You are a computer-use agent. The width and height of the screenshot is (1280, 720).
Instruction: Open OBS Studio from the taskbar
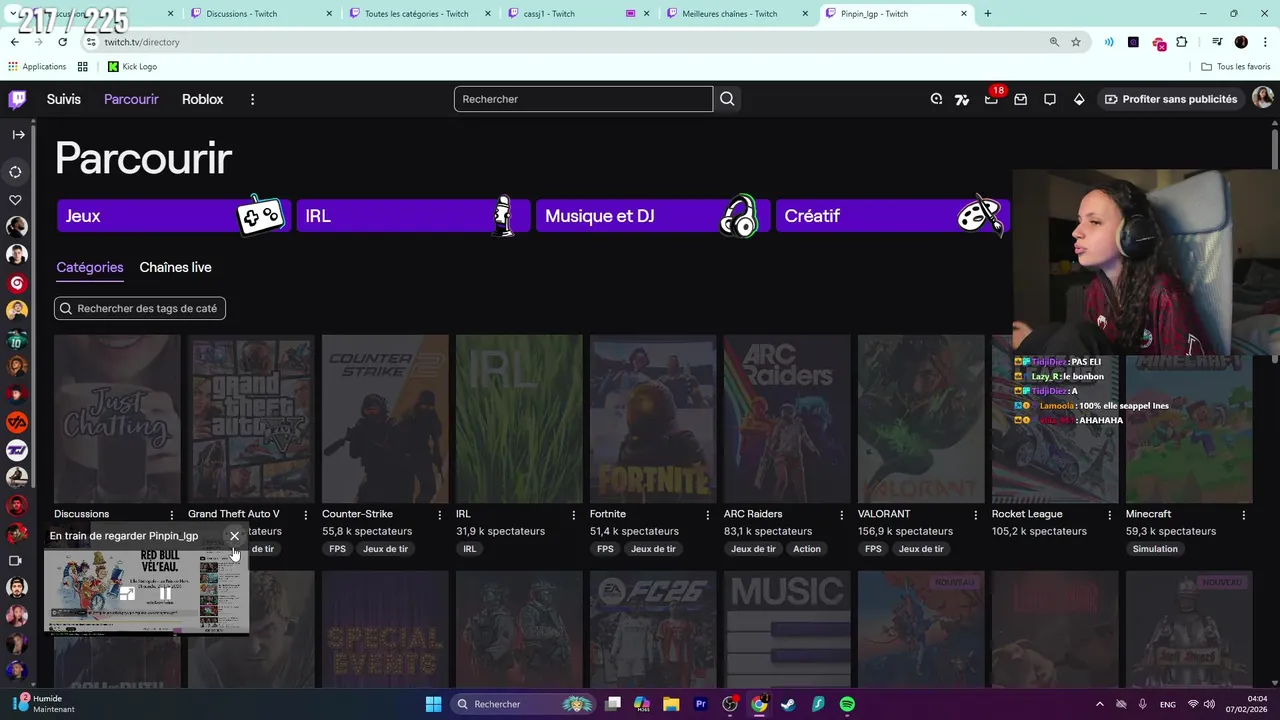[730, 704]
